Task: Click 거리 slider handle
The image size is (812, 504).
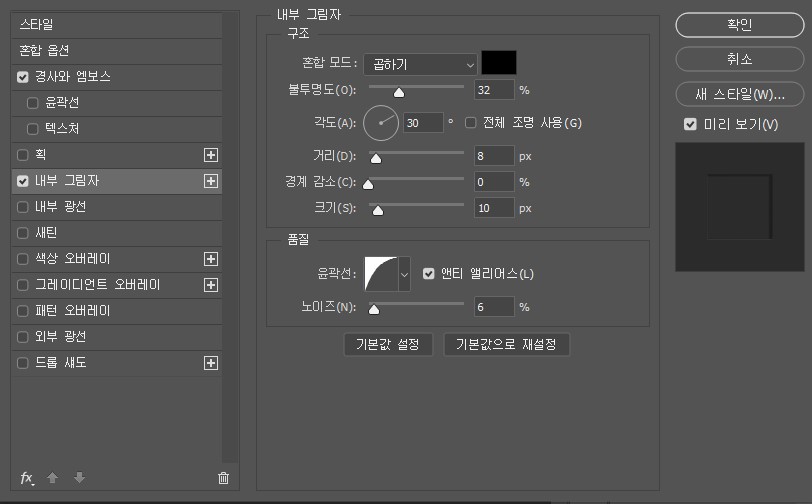Action: [x=376, y=159]
